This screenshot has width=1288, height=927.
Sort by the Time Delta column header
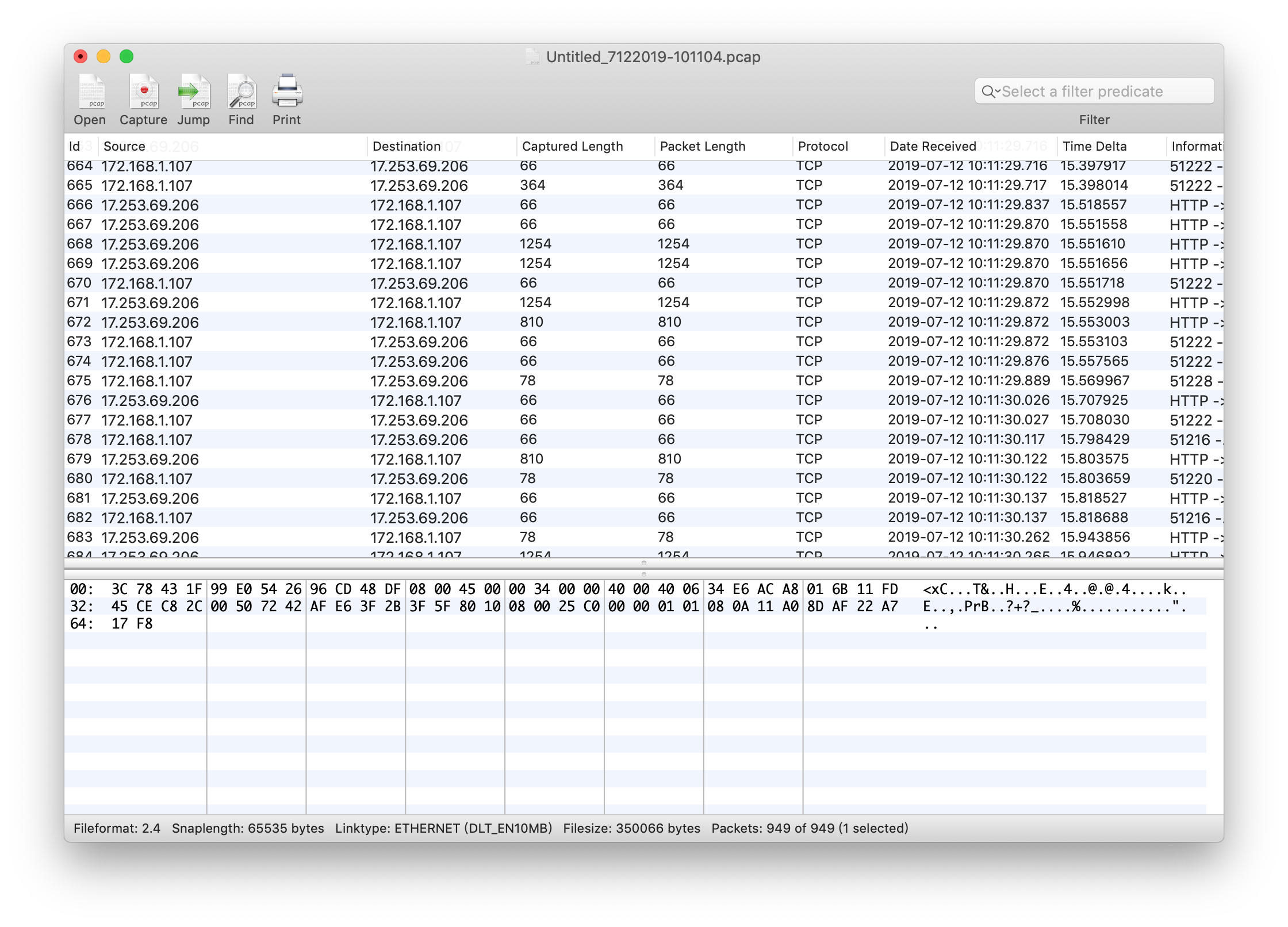(1095, 147)
